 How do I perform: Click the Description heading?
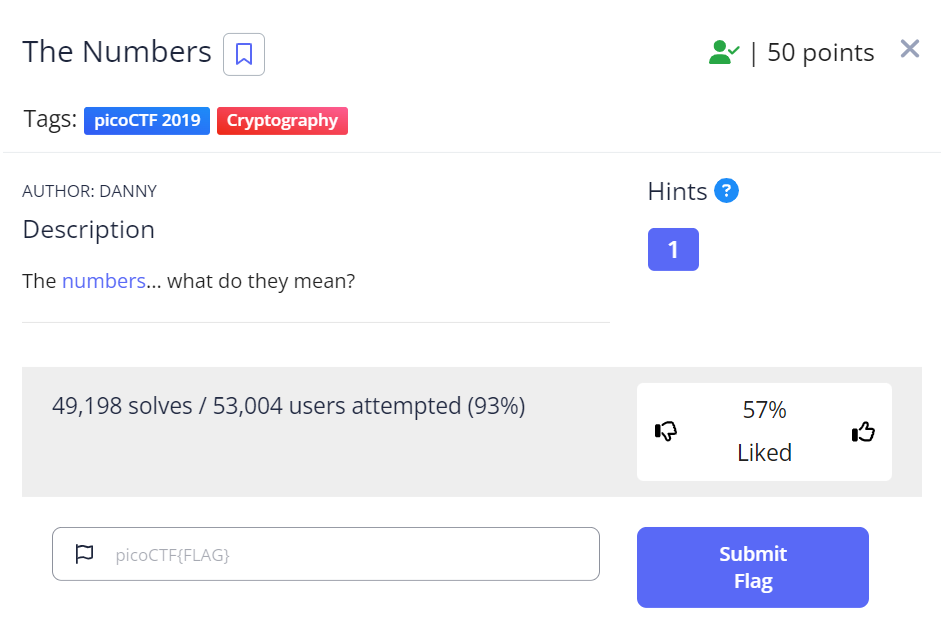pyautogui.click(x=89, y=230)
